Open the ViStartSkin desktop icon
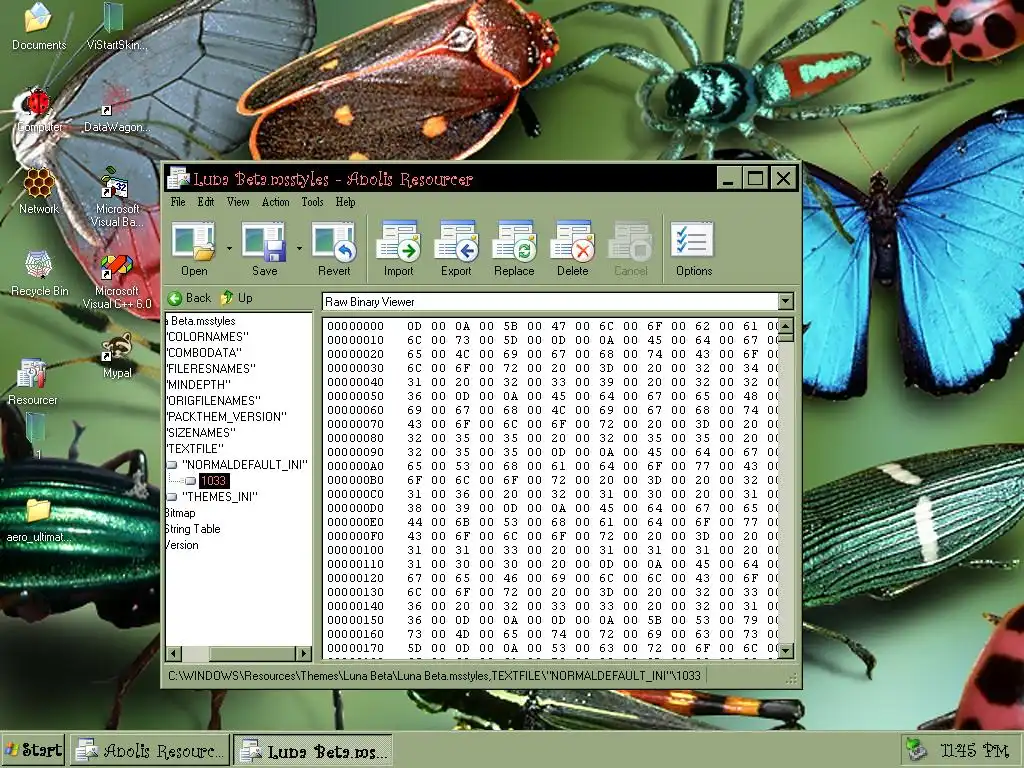The width and height of the screenshot is (1024, 768). pos(117,27)
